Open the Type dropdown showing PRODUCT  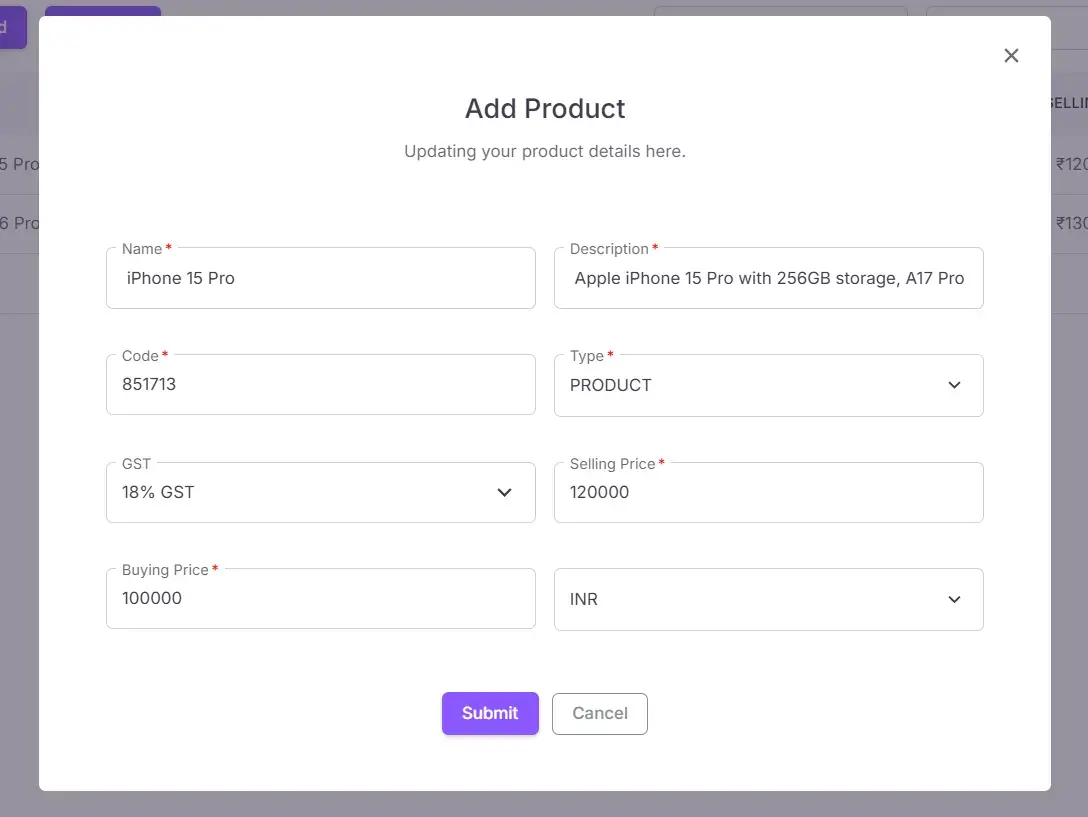click(x=769, y=385)
